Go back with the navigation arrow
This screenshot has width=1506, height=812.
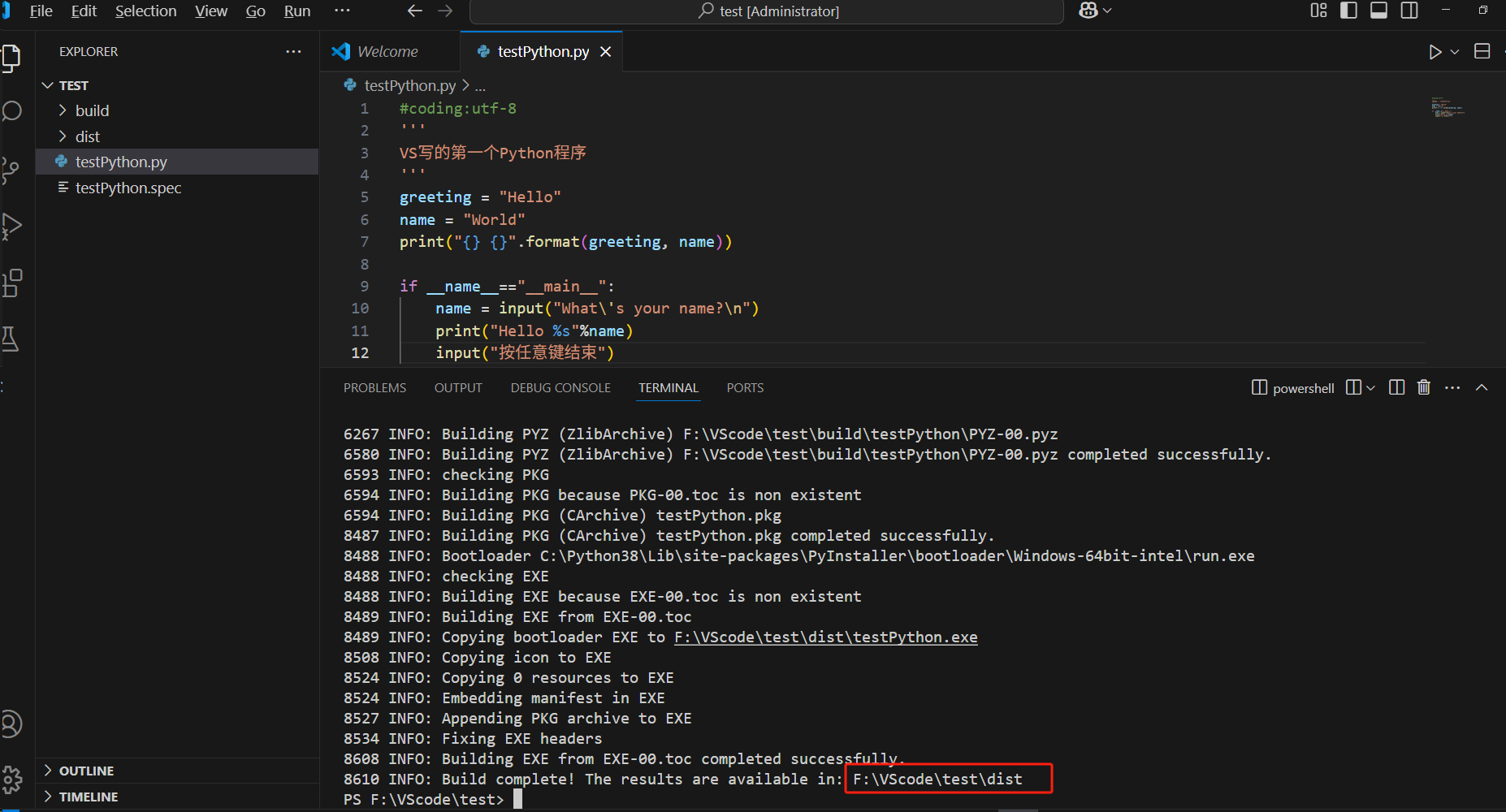click(x=415, y=11)
